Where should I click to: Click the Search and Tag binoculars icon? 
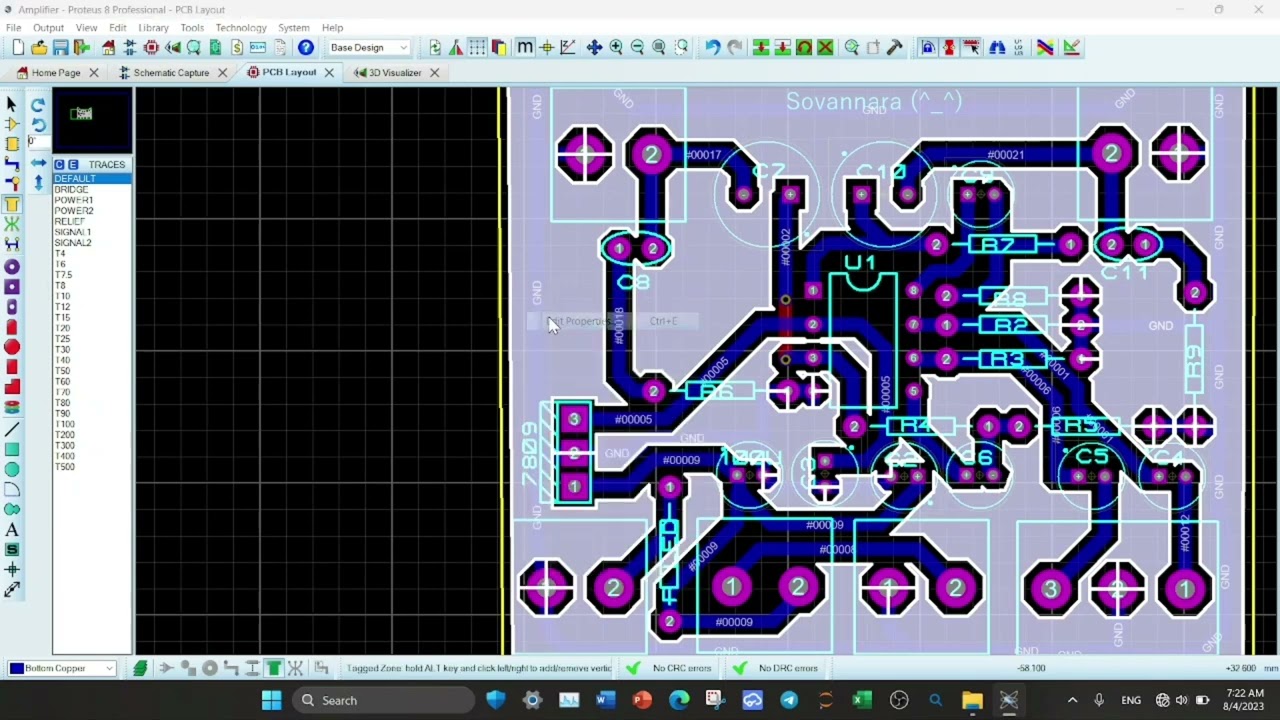pyautogui.click(x=997, y=47)
